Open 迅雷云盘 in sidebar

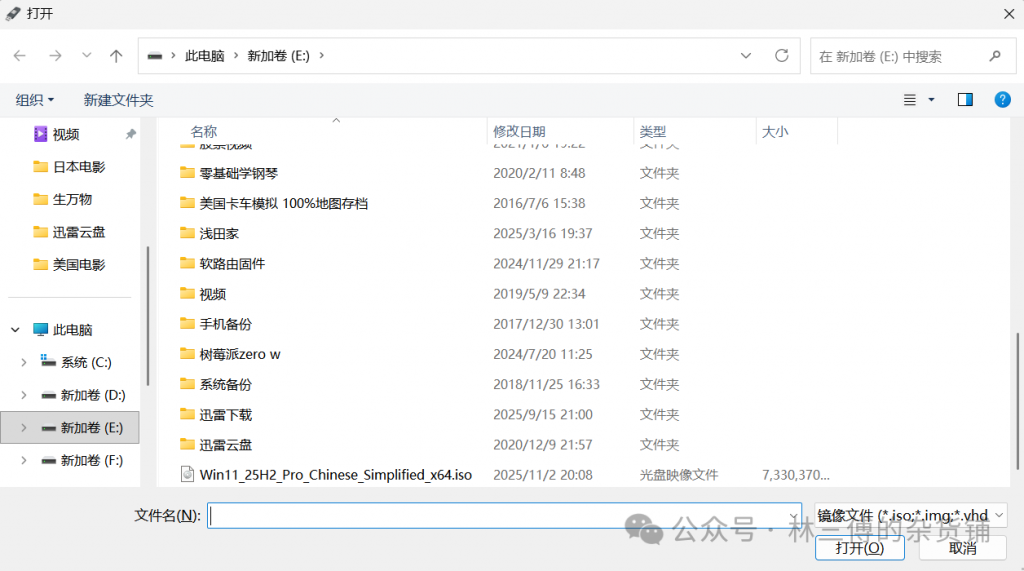click(69, 232)
